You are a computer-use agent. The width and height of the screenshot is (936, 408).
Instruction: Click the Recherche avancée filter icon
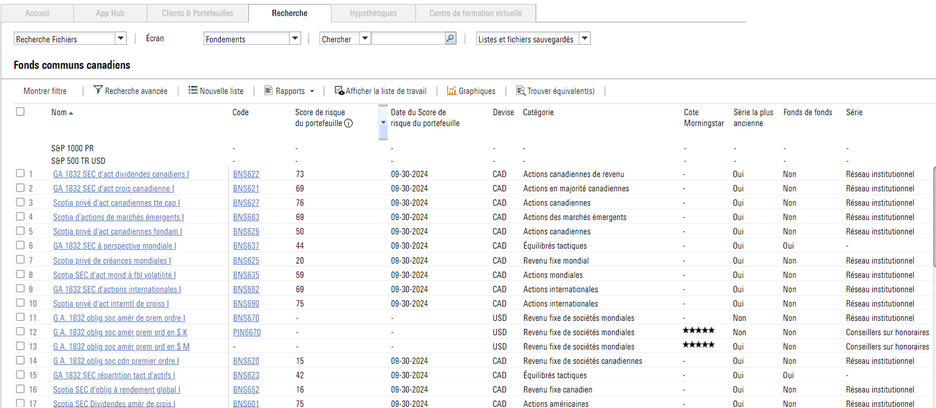click(x=98, y=90)
